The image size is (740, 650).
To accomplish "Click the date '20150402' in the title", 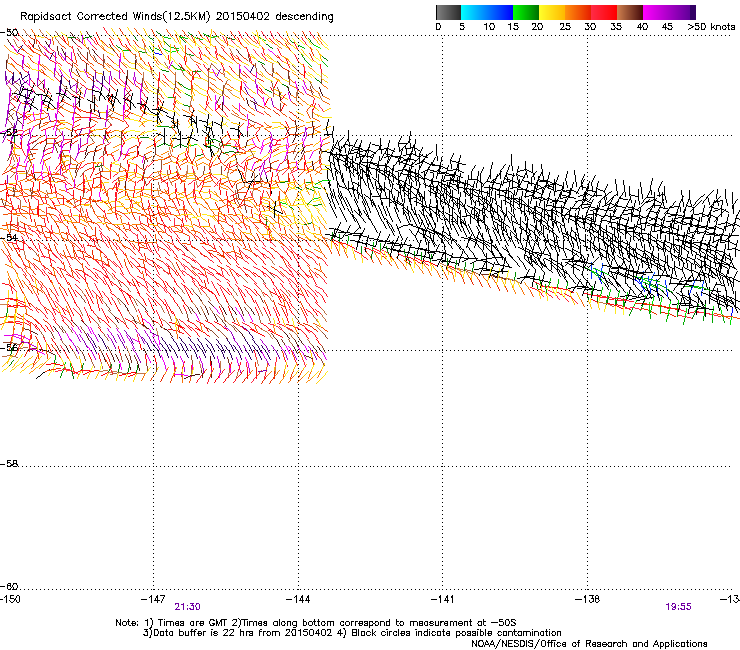I will tap(243, 17).
